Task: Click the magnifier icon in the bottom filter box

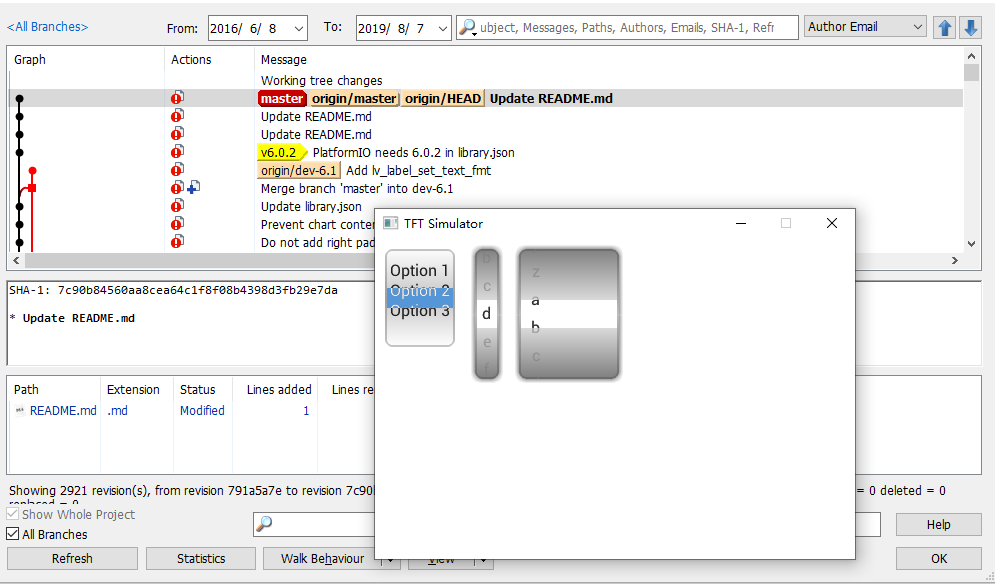Action: pos(264,524)
